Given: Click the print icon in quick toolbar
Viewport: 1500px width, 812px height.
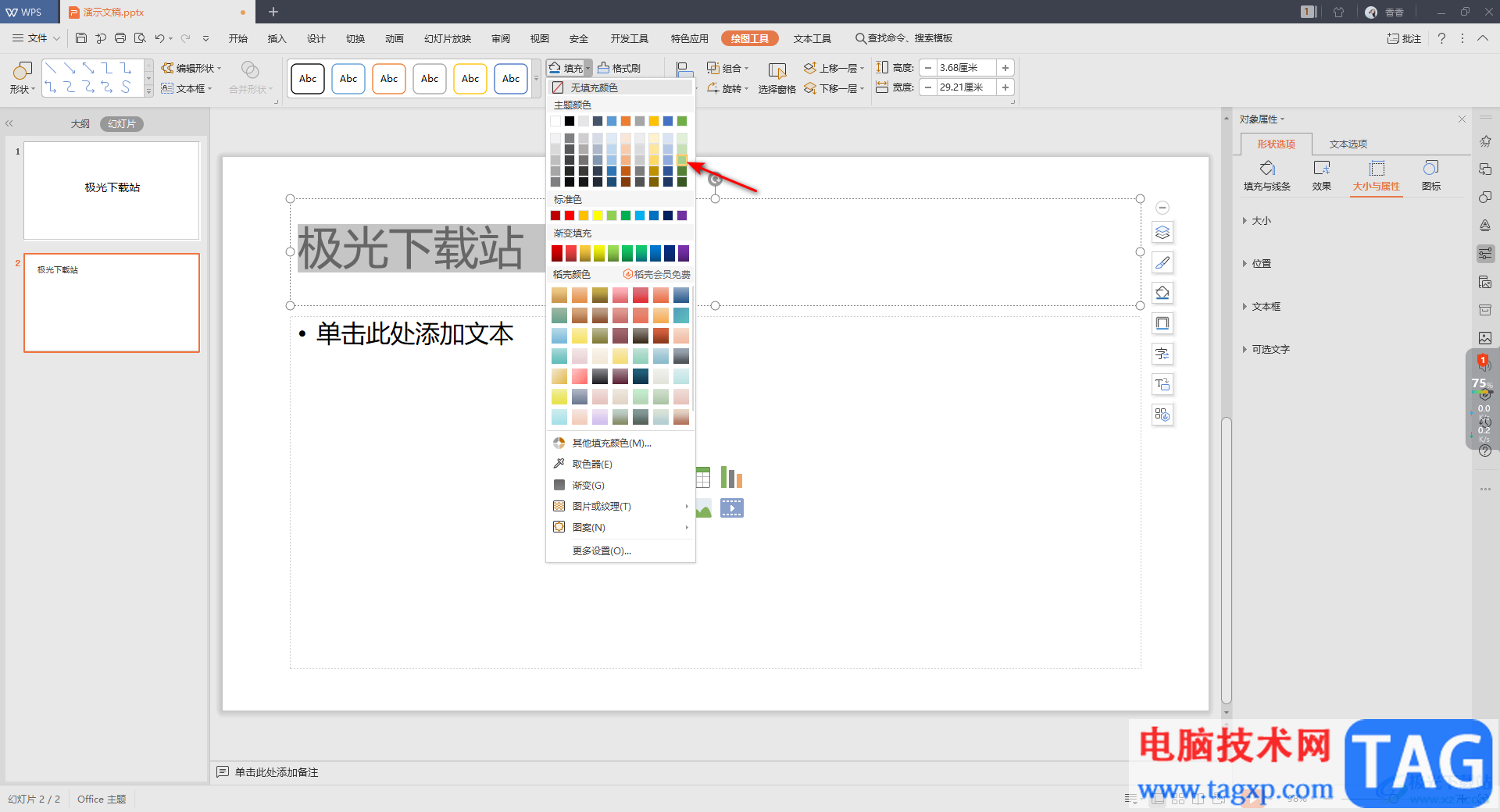Looking at the screenshot, I should coord(120,38).
